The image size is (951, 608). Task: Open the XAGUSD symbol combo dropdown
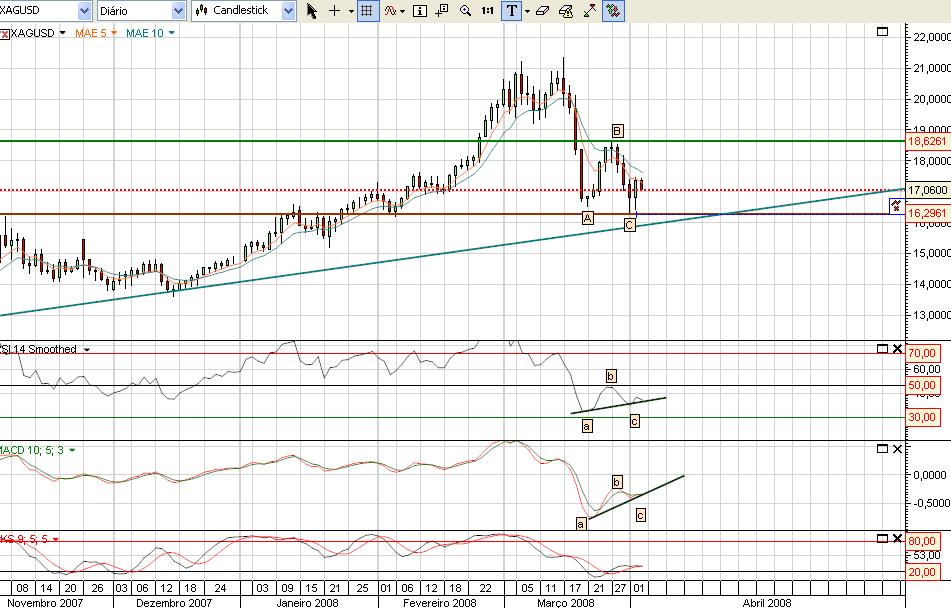pyautogui.click(x=84, y=11)
